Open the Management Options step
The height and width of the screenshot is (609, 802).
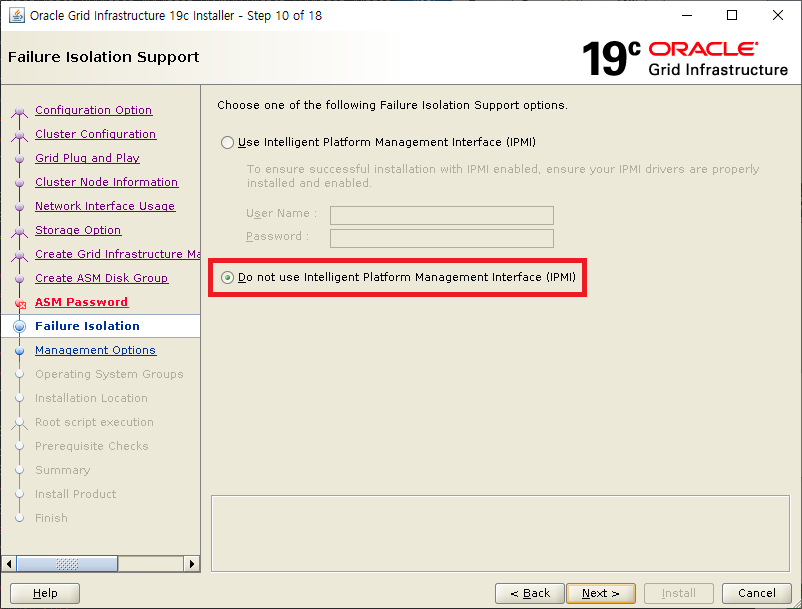[95, 350]
